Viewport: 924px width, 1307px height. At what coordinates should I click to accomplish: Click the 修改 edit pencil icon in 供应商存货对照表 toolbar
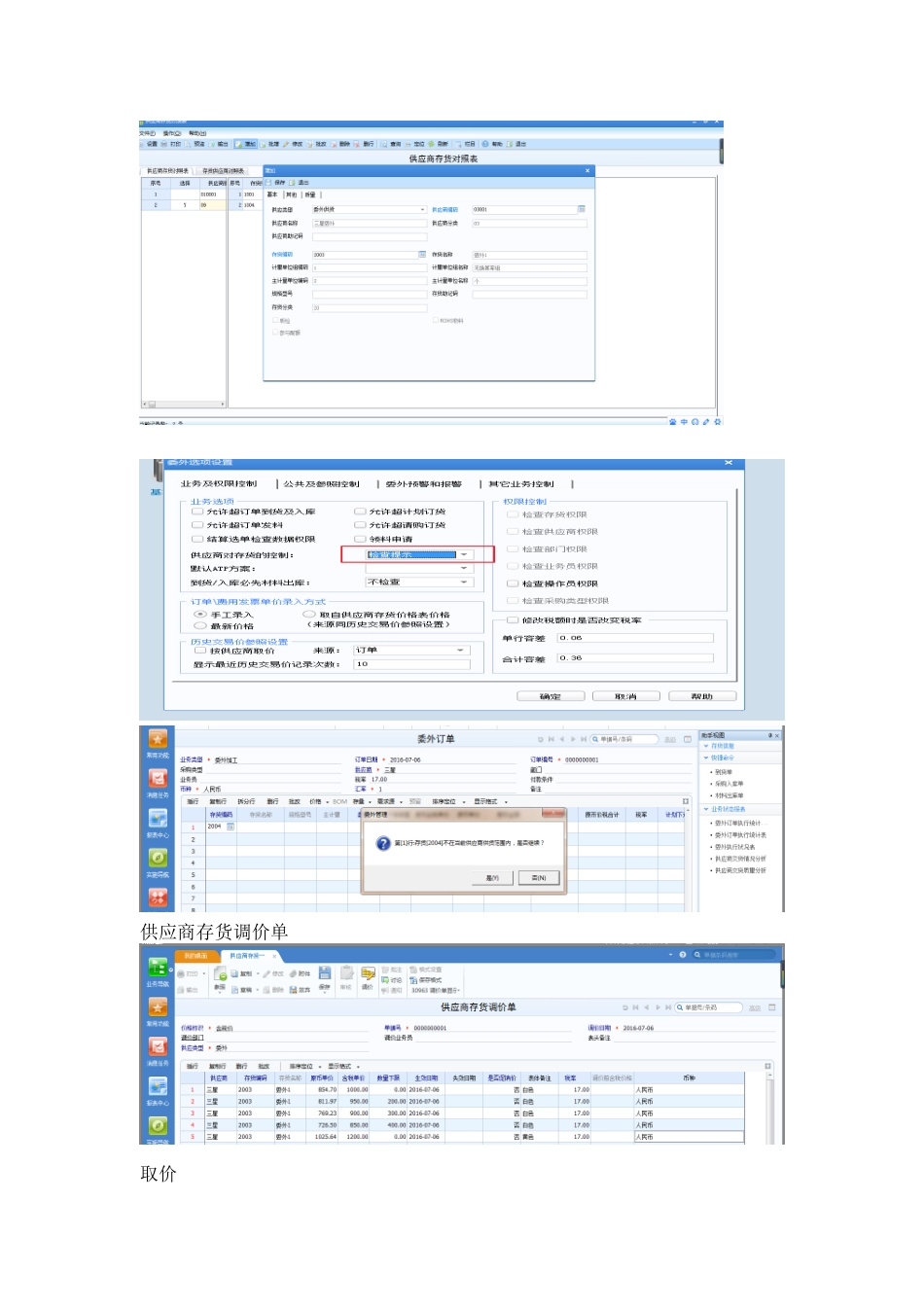point(287,144)
